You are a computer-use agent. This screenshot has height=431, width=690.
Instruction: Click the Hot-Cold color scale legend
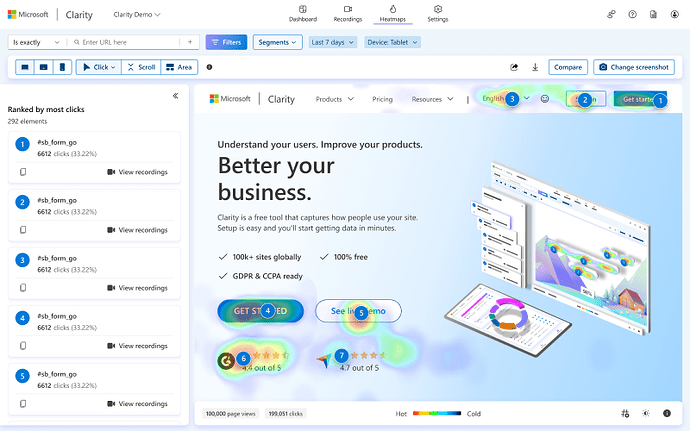coord(437,413)
